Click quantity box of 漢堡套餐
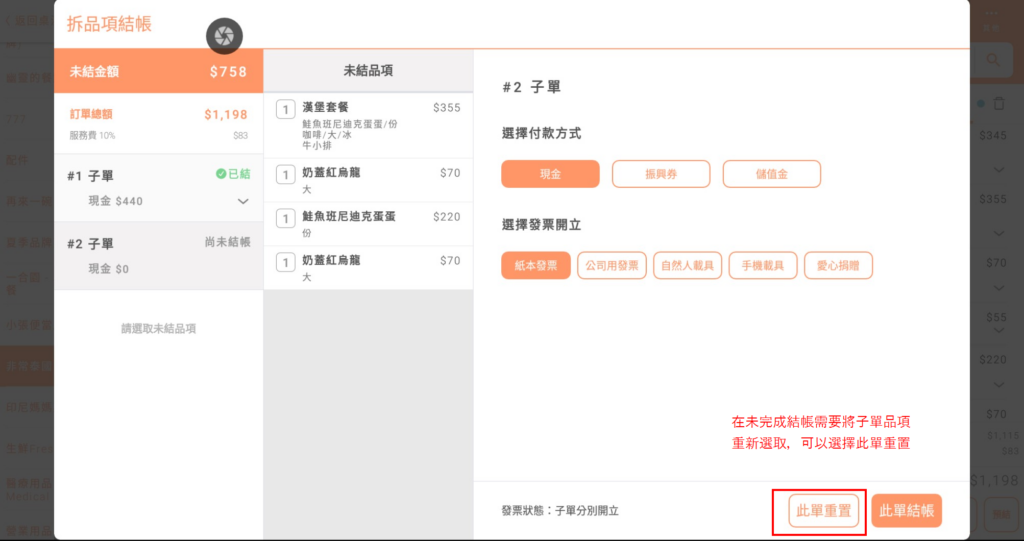 285,110
